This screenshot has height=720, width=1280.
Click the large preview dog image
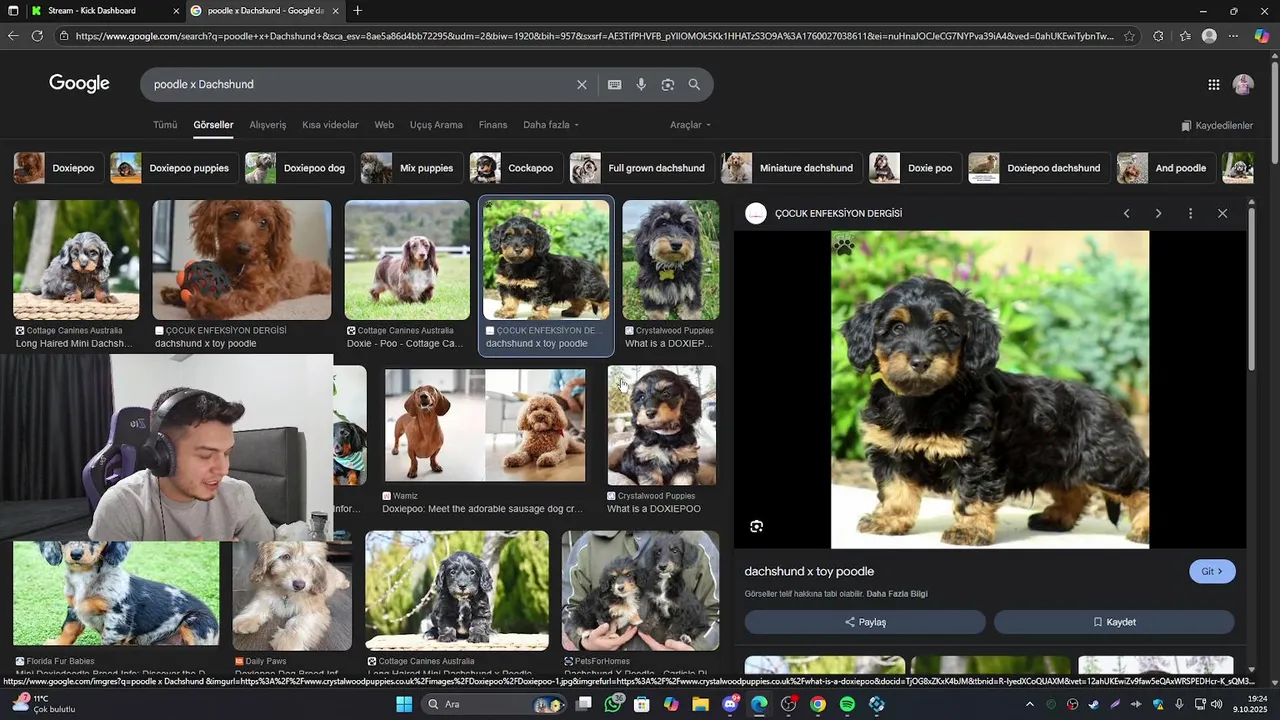point(990,390)
